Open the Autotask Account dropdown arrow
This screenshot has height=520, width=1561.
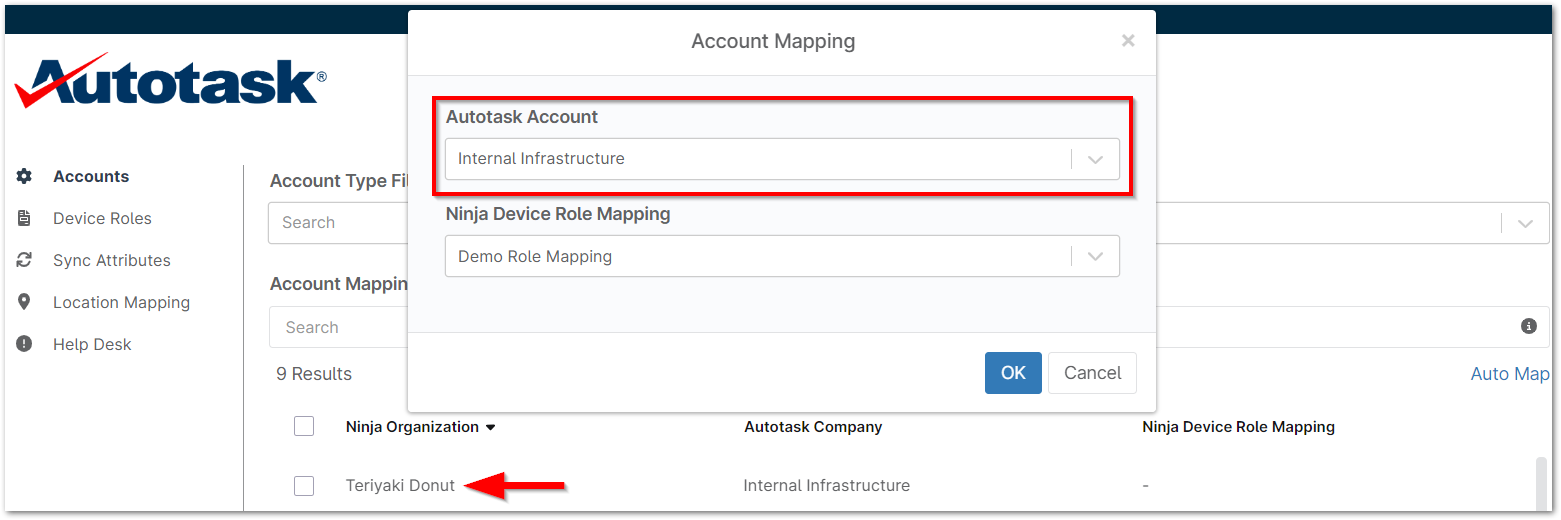coord(1096,159)
